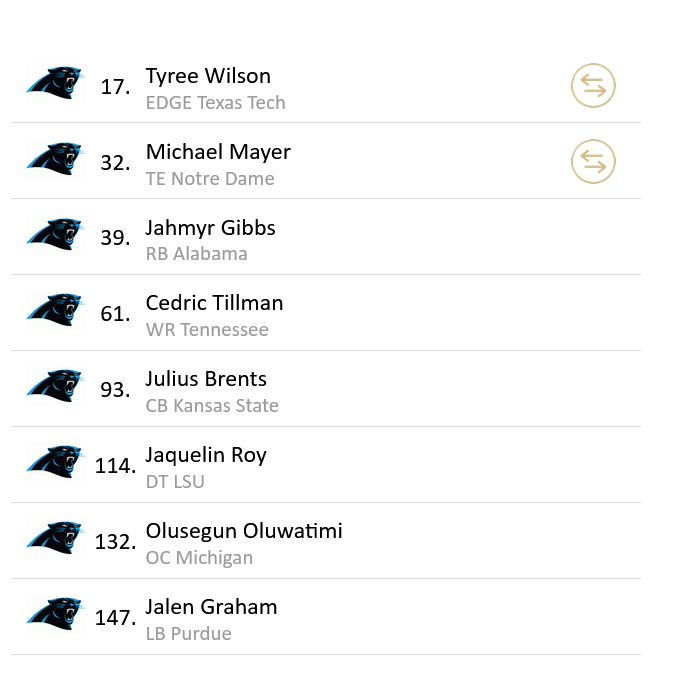Open Tyree Wilson player name
676x698 pixels.
[208, 76]
